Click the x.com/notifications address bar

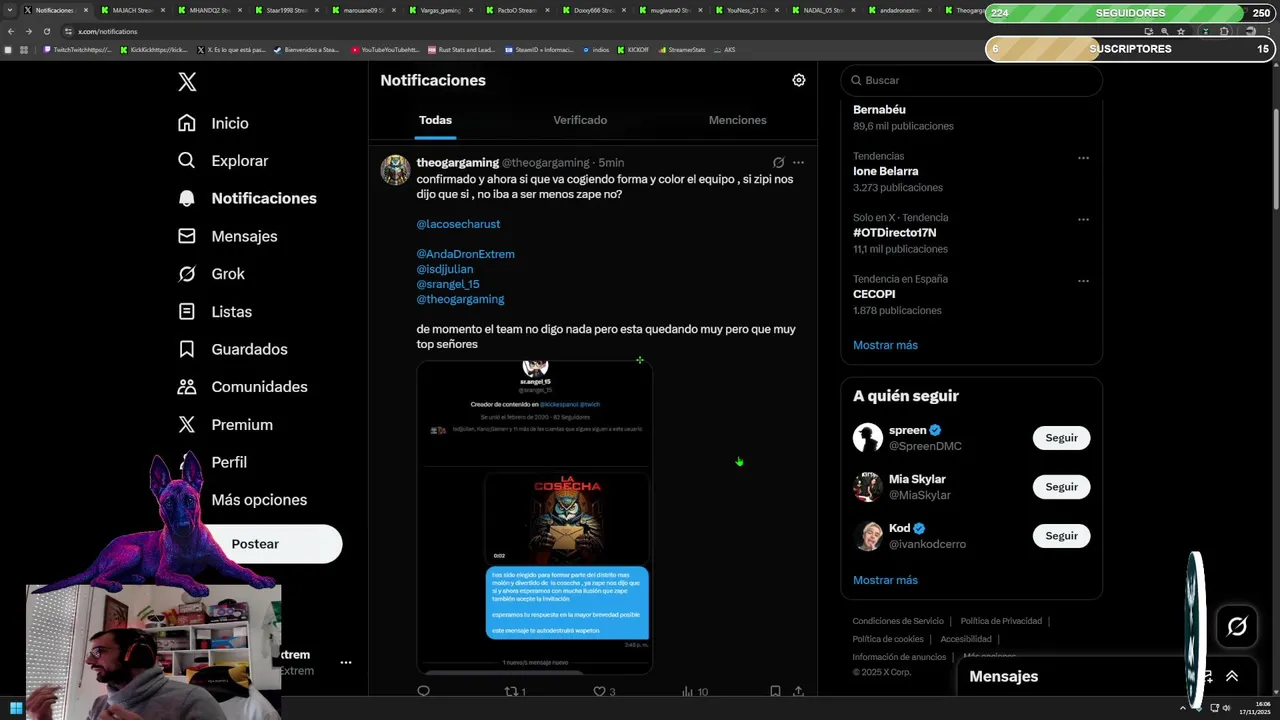tap(600, 31)
